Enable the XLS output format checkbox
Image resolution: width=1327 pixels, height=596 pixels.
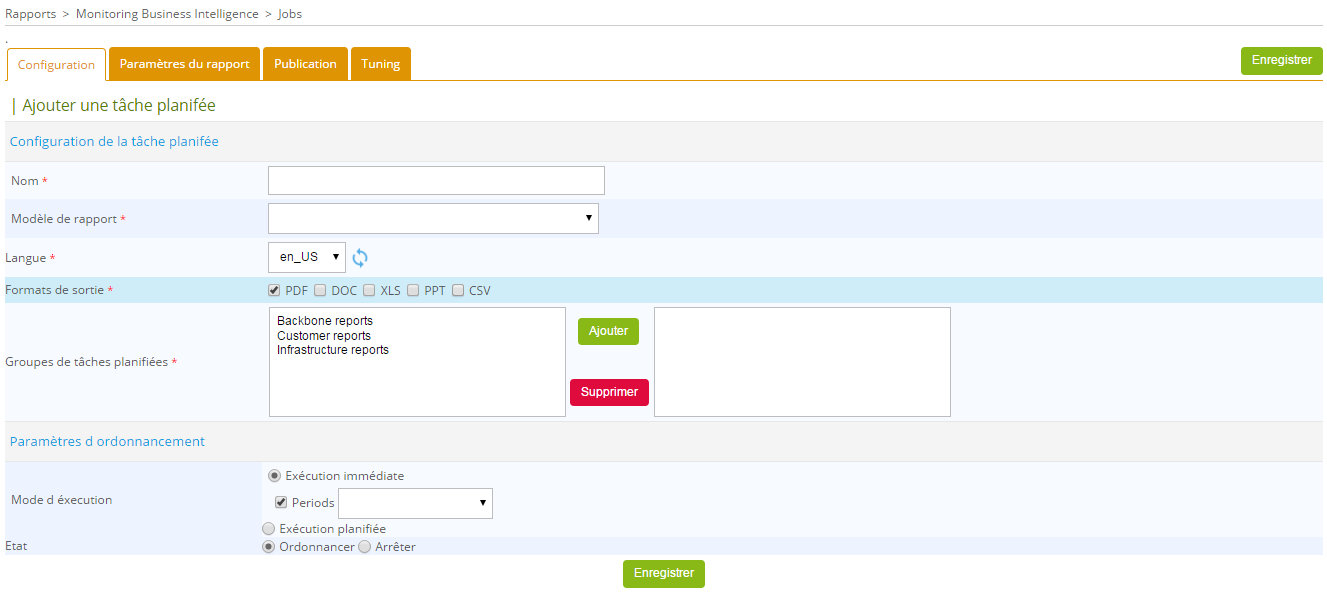(369, 291)
